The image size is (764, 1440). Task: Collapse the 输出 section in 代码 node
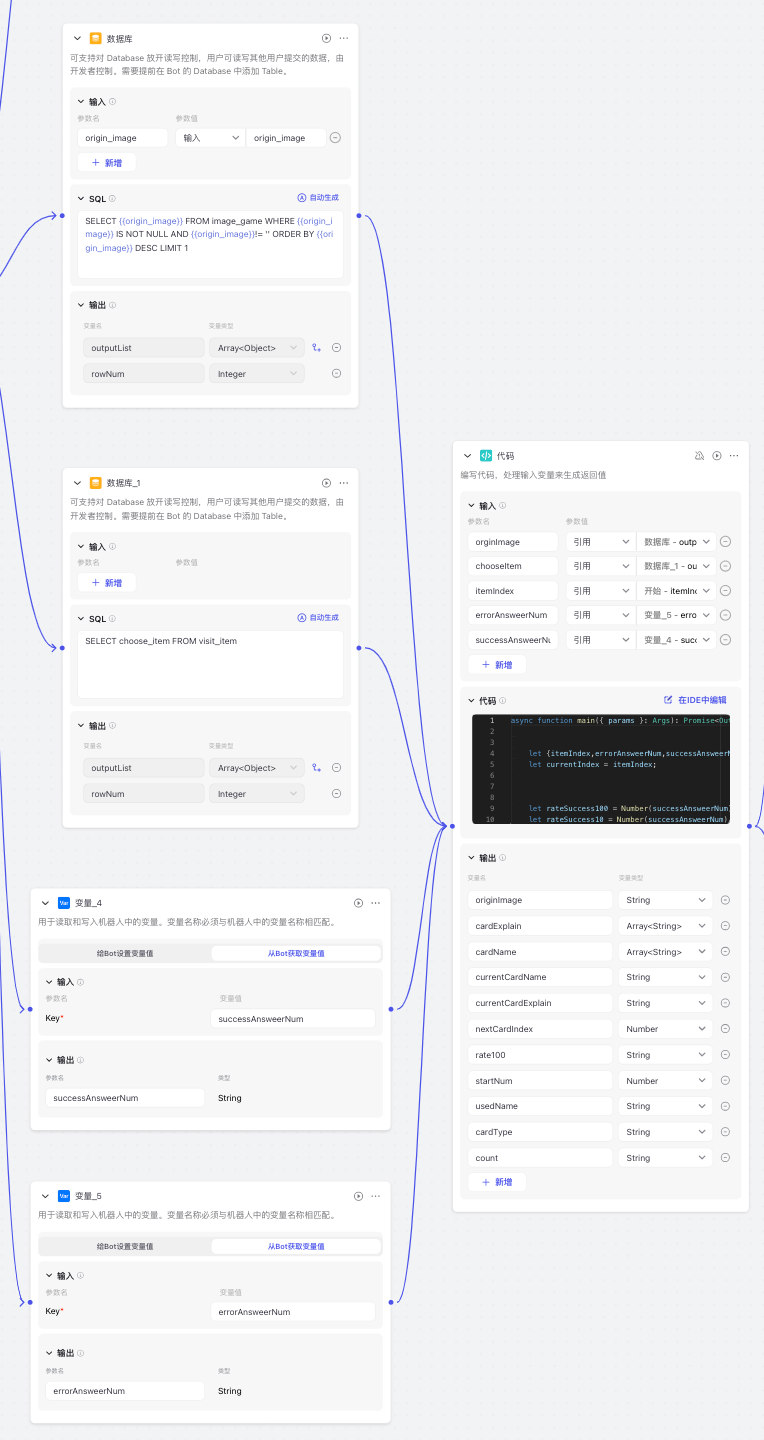pos(471,858)
